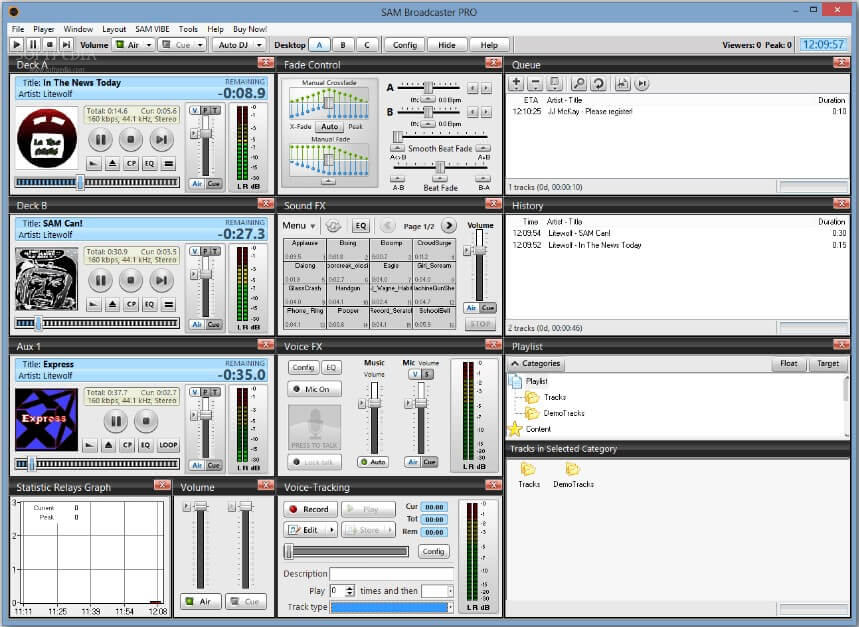Open the 'times and then' dropdown

(450, 591)
